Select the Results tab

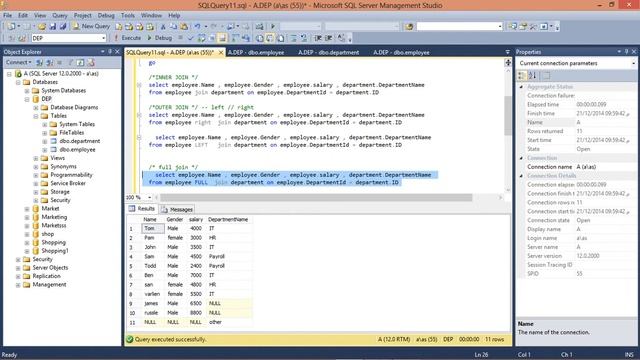[x=142, y=209]
